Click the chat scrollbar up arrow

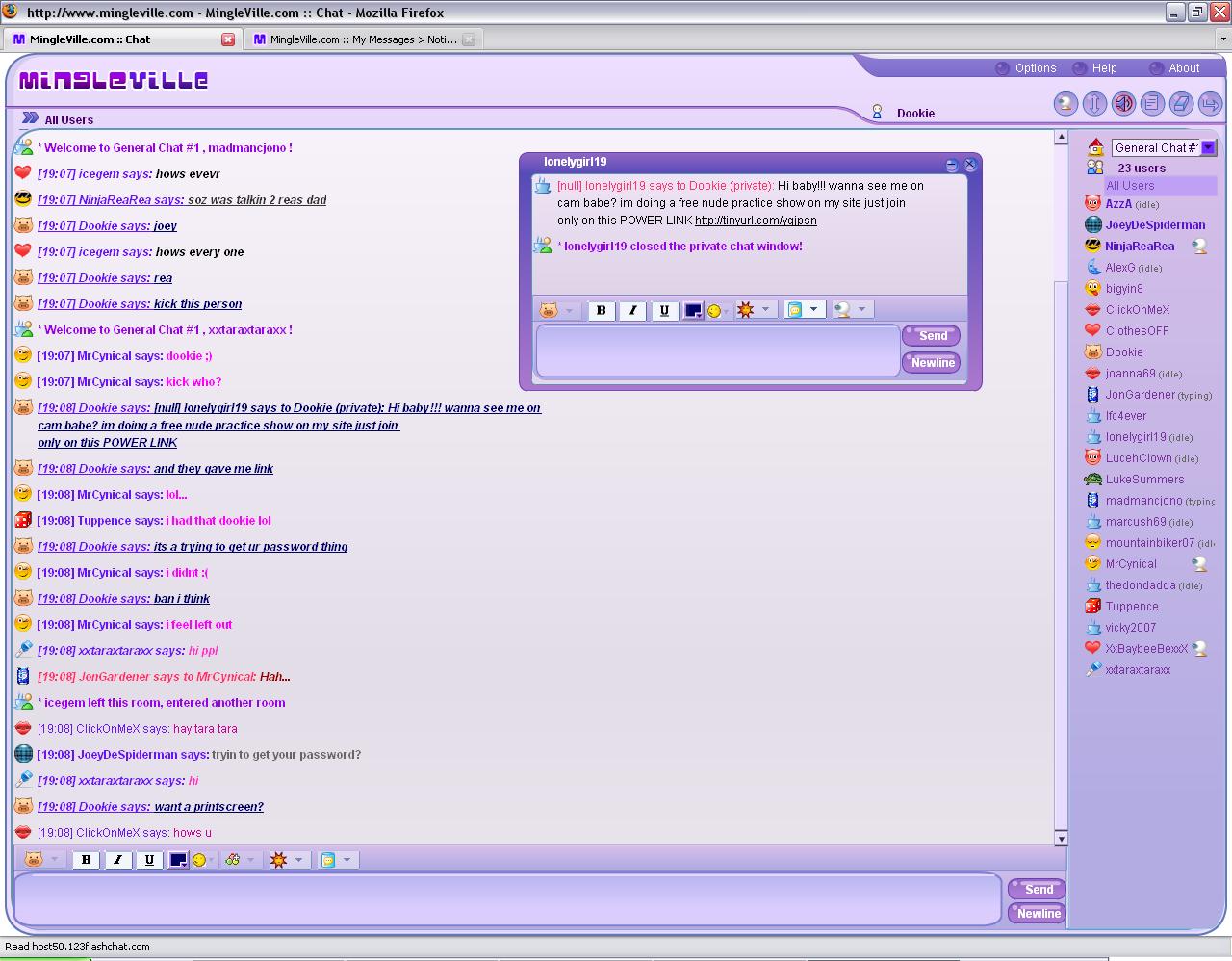tap(1062, 138)
